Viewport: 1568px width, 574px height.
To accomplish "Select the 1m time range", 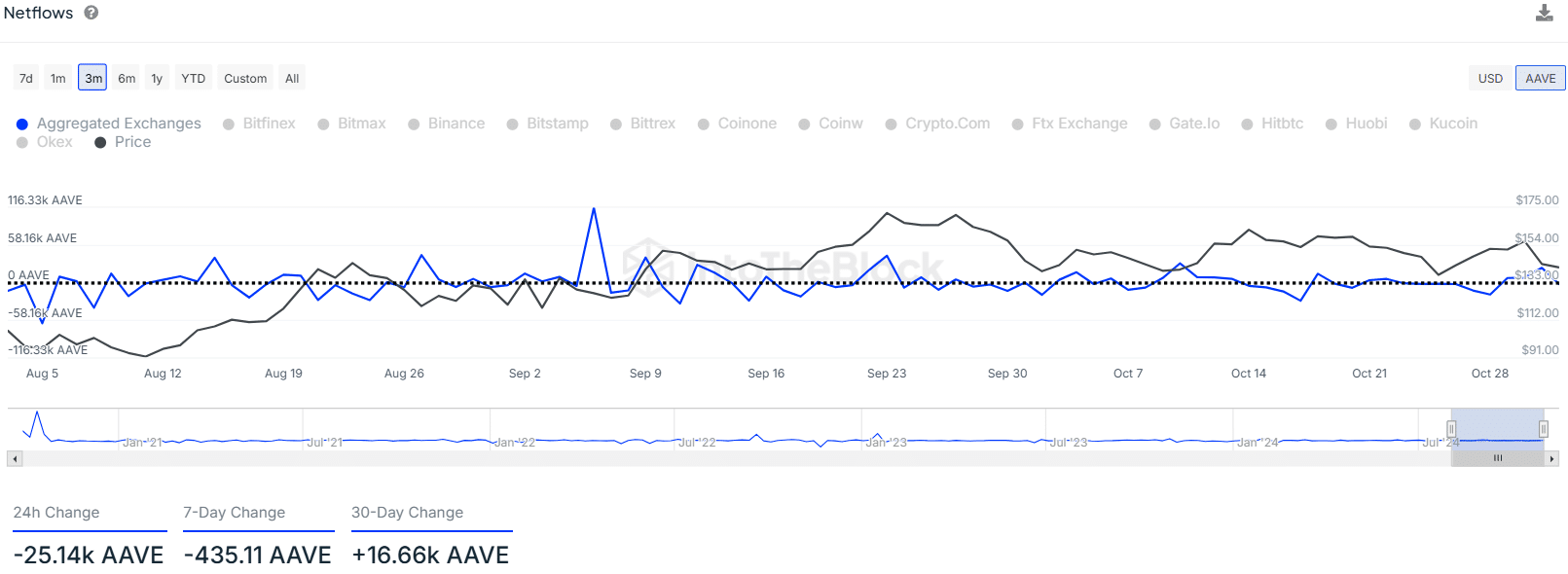I will tap(58, 78).
